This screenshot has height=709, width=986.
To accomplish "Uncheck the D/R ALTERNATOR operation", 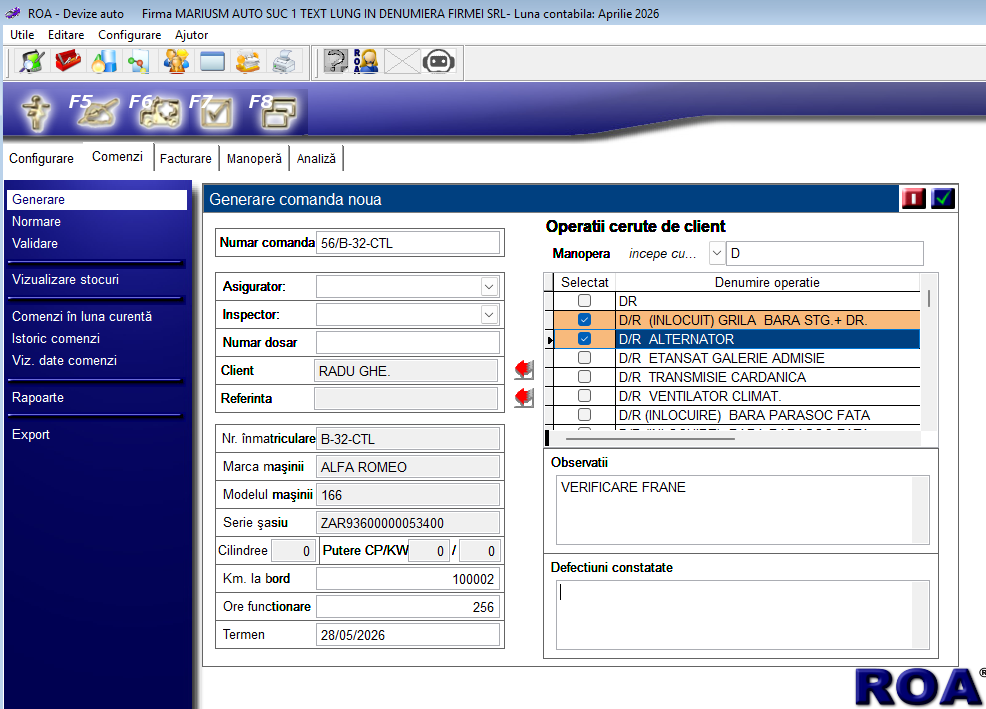I will [x=584, y=339].
